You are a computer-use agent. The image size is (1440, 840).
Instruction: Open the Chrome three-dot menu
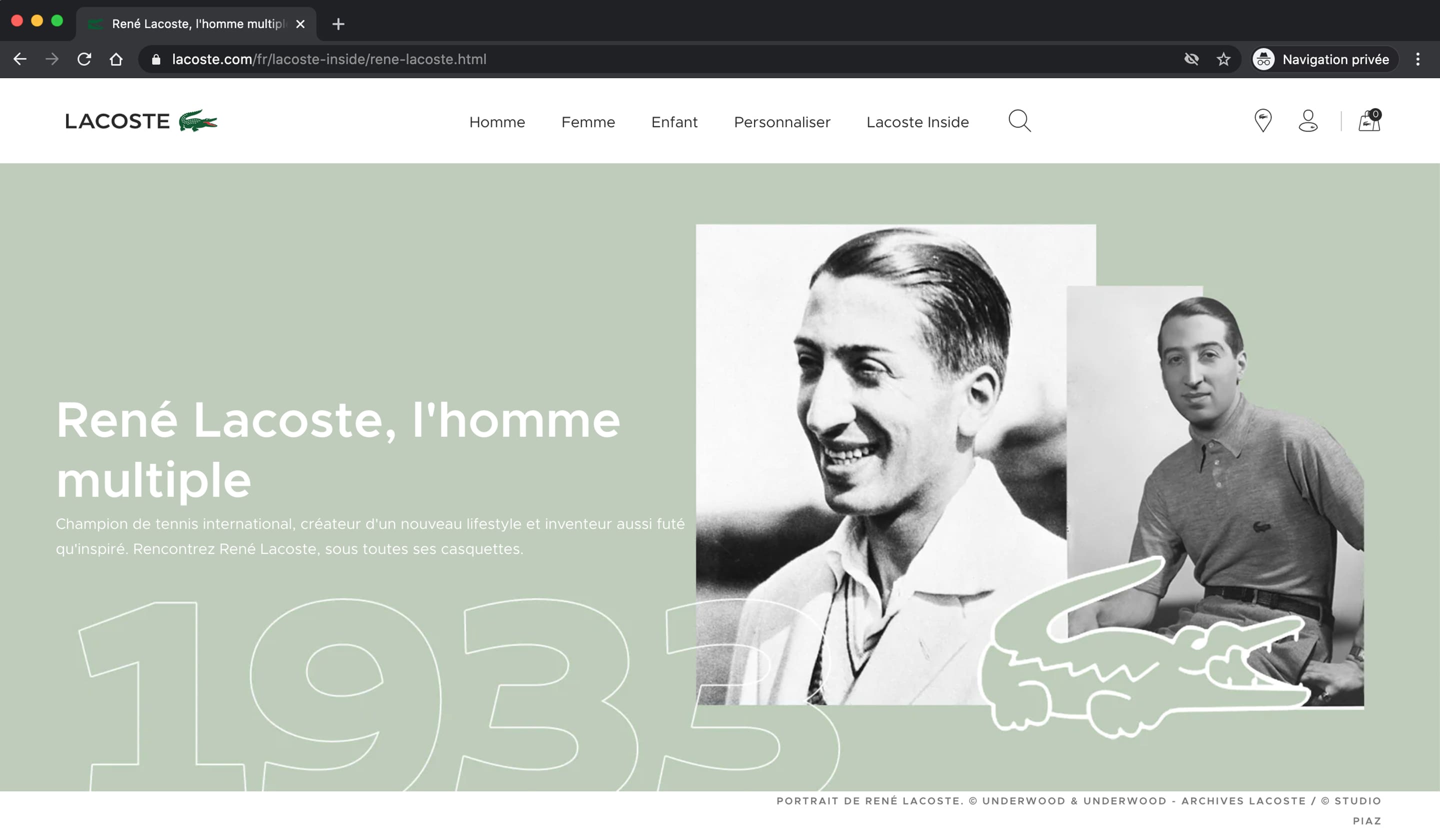pos(1417,59)
